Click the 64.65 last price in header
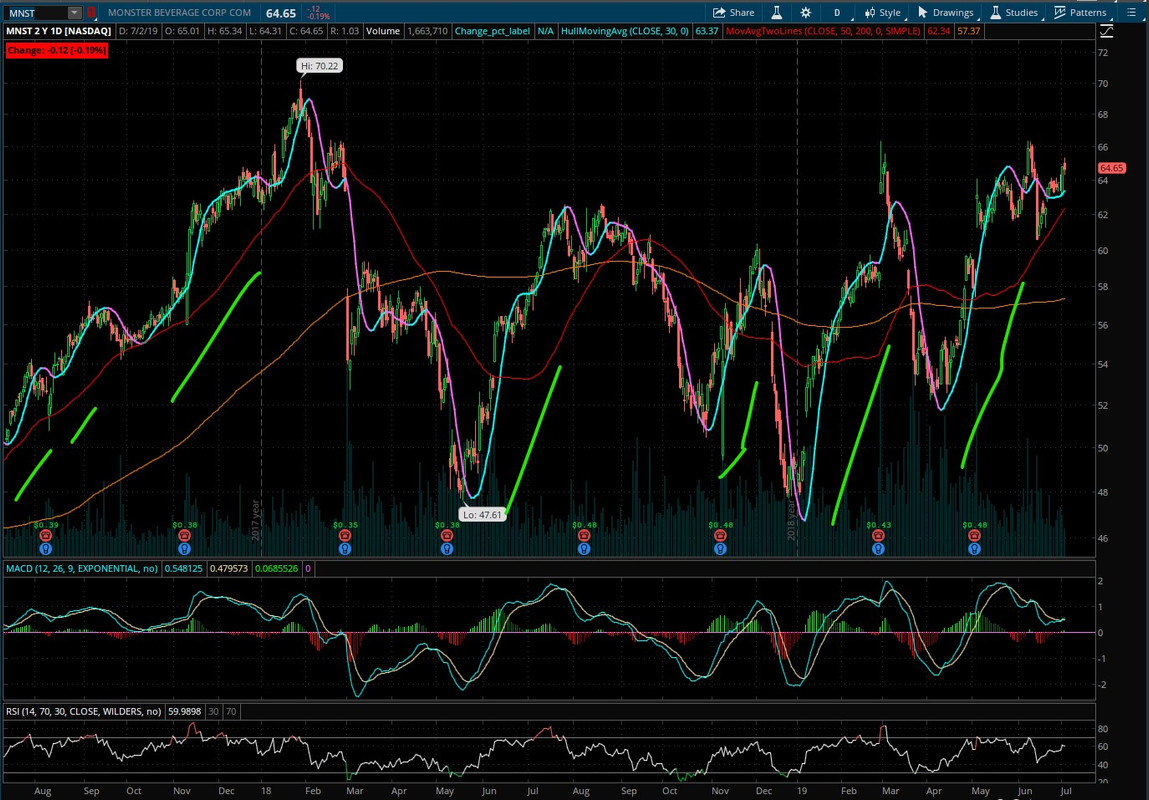Image resolution: width=1149 pixels, height=800 pixels. 281,13
